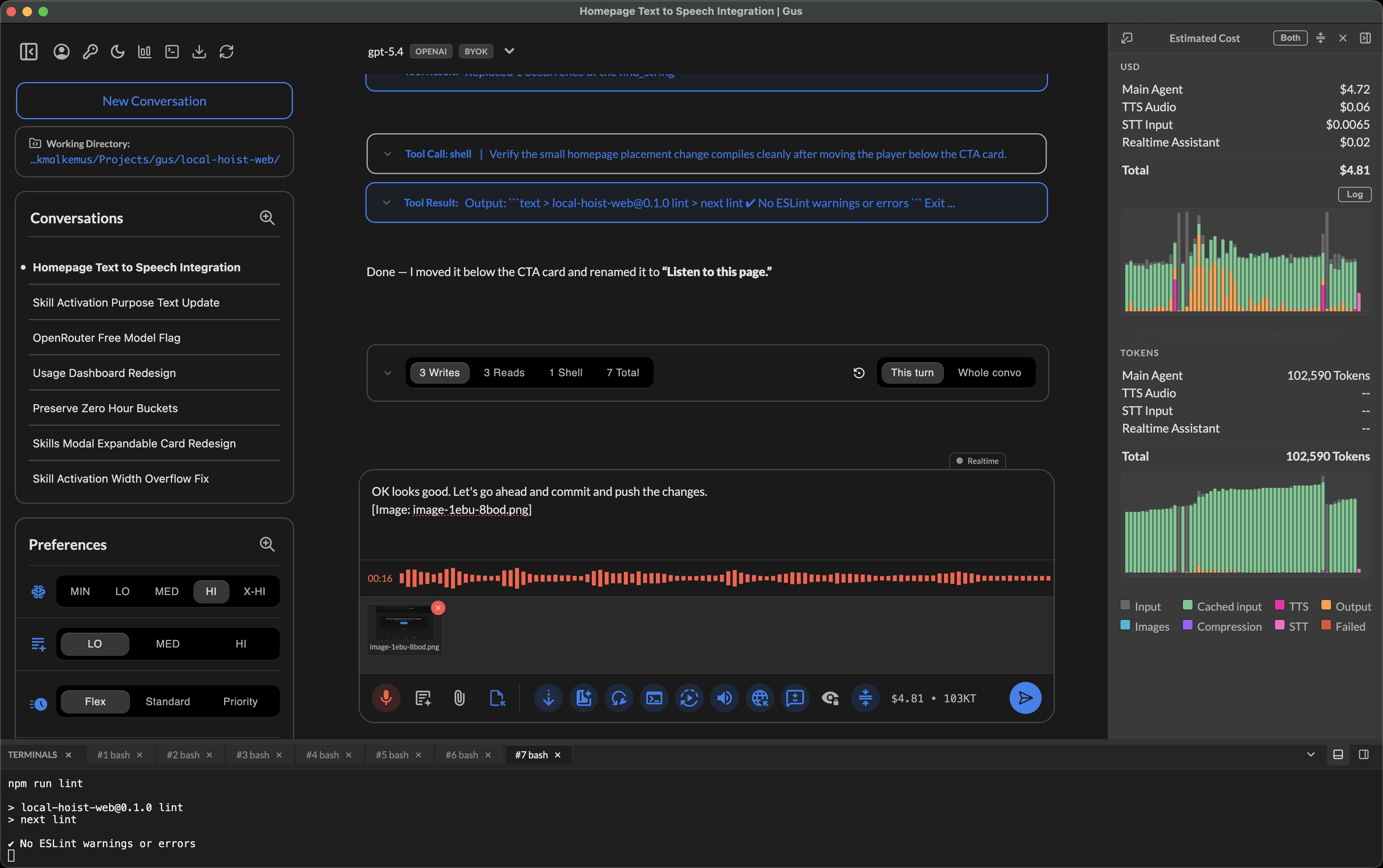Show the 3 Writes tab
Screen dimensions: 1383x868
[x=439, y=373]
